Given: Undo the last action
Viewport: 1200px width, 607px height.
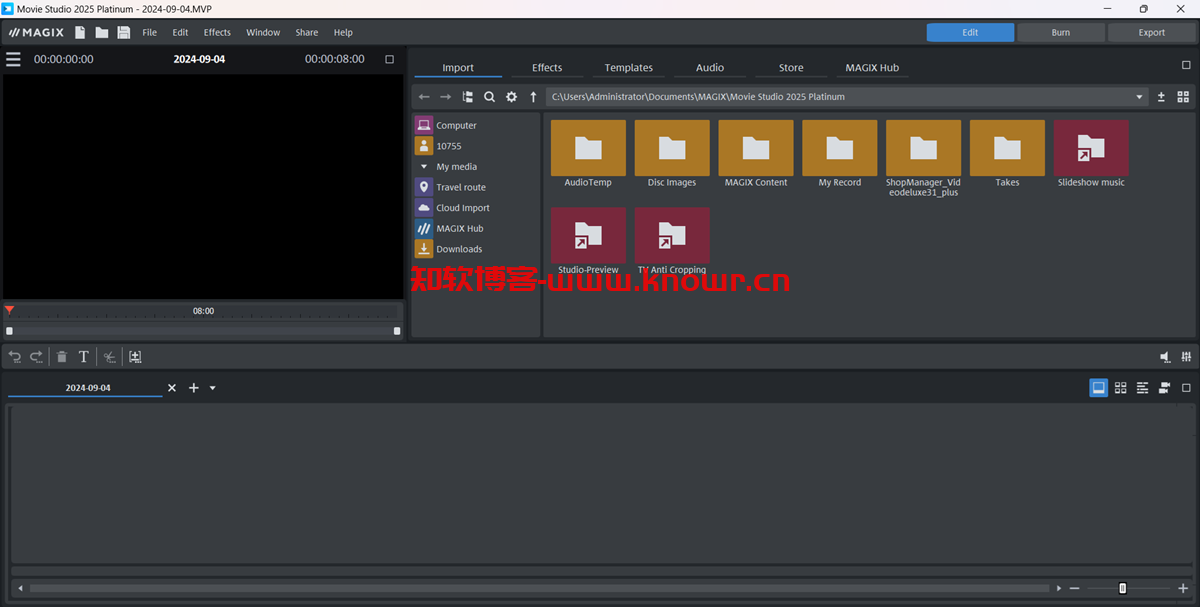Looking at the screenshot, I should pyautogui.click(x=15, y=356).
